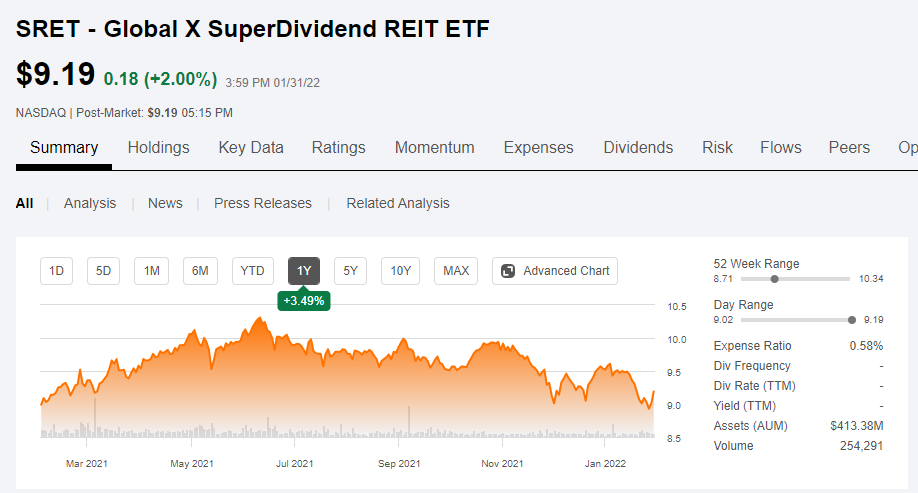Screen dimensions: 918x493
Task: Filter by Analysis
Action: (90, 203)
